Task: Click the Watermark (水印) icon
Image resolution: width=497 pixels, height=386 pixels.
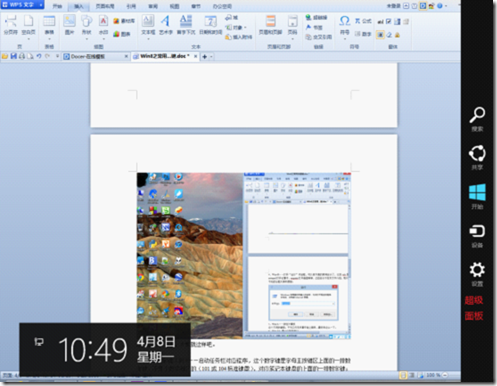Action: (x=103, y=22)
